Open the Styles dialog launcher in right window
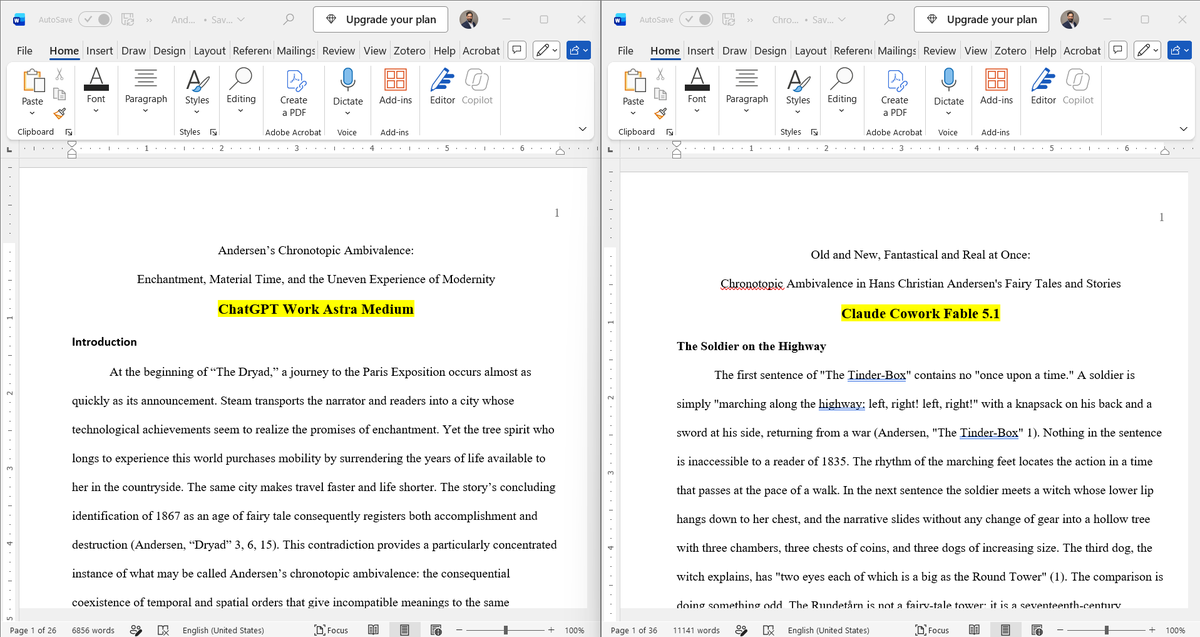 [815, 132]
